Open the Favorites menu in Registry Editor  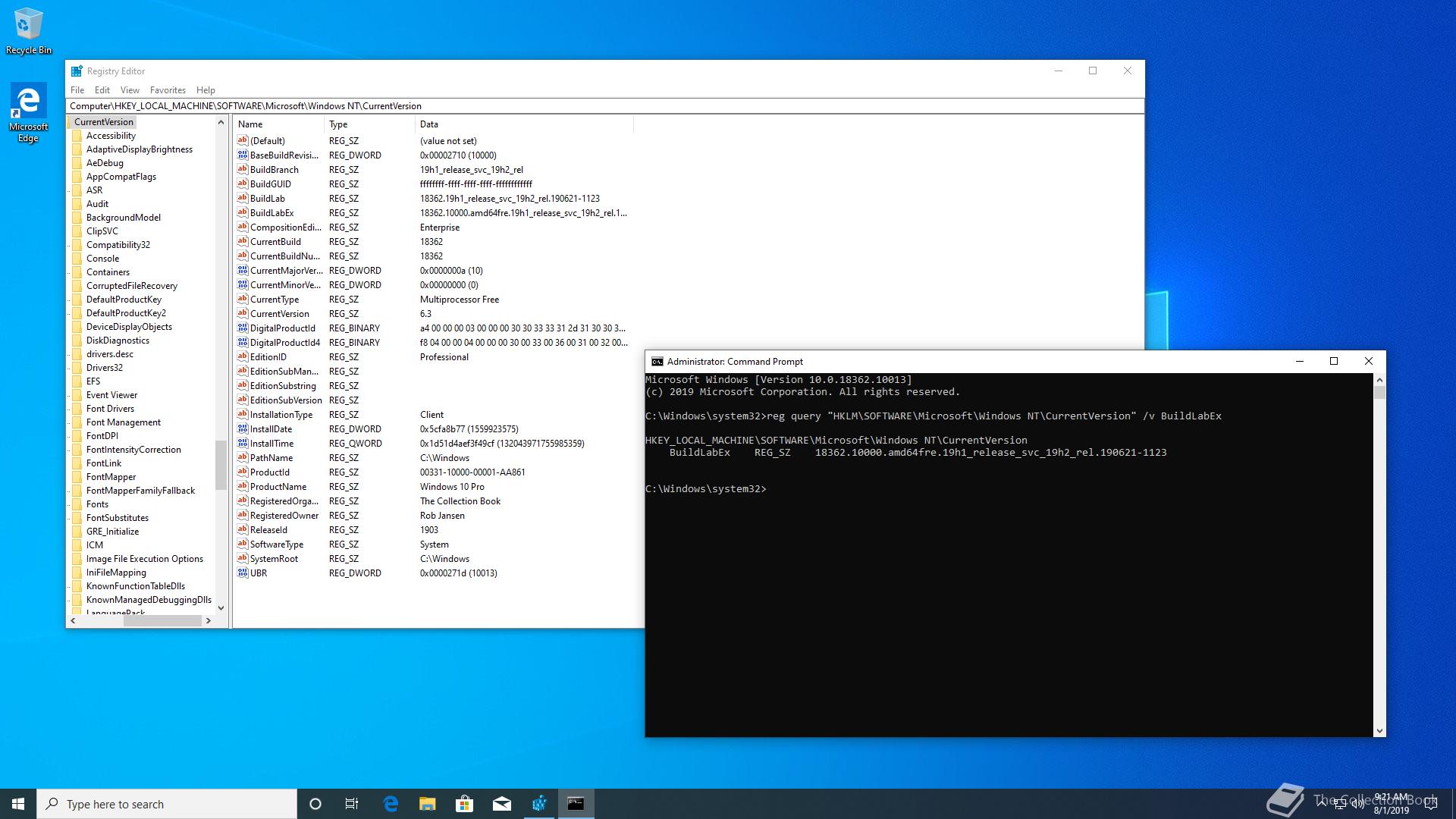(x=168, y=89)
